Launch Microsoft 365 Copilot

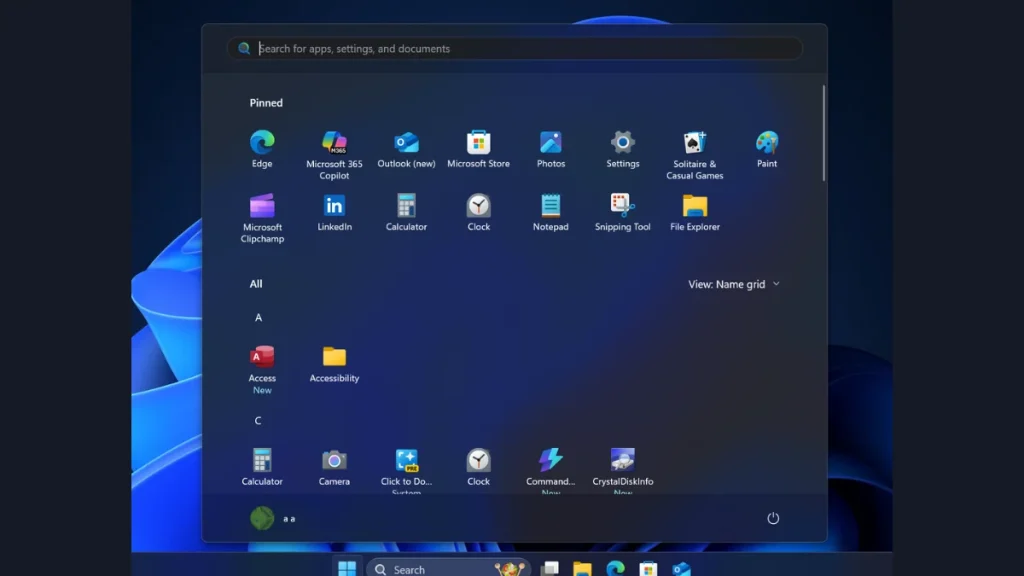point(334,155)
